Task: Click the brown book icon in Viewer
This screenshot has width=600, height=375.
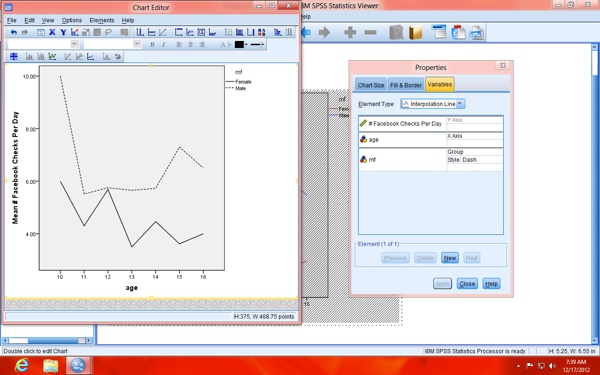Action: tap(416, 33)
